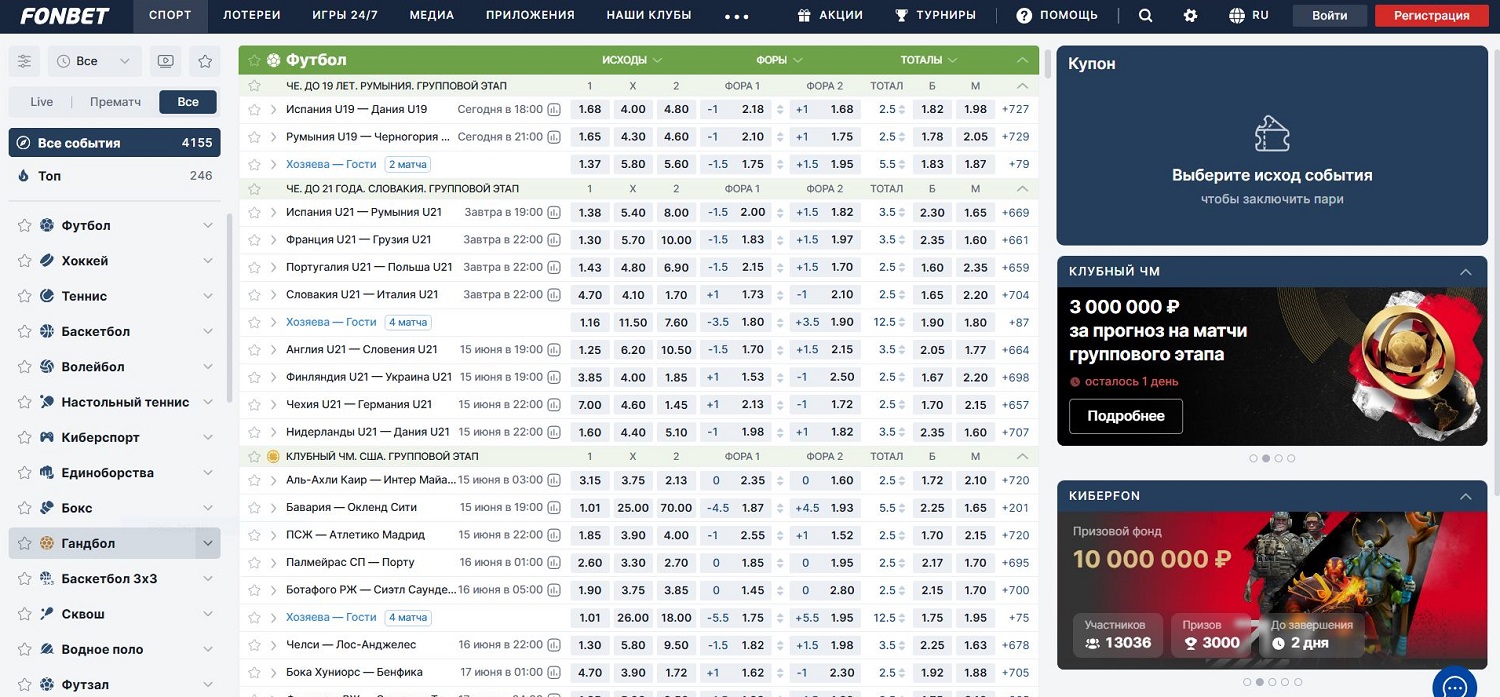The height and width of the screenshot is (697, 1500).
Task: Open statistics icon for Финляндия U21 — Украина U21
Action: [554, 378]
